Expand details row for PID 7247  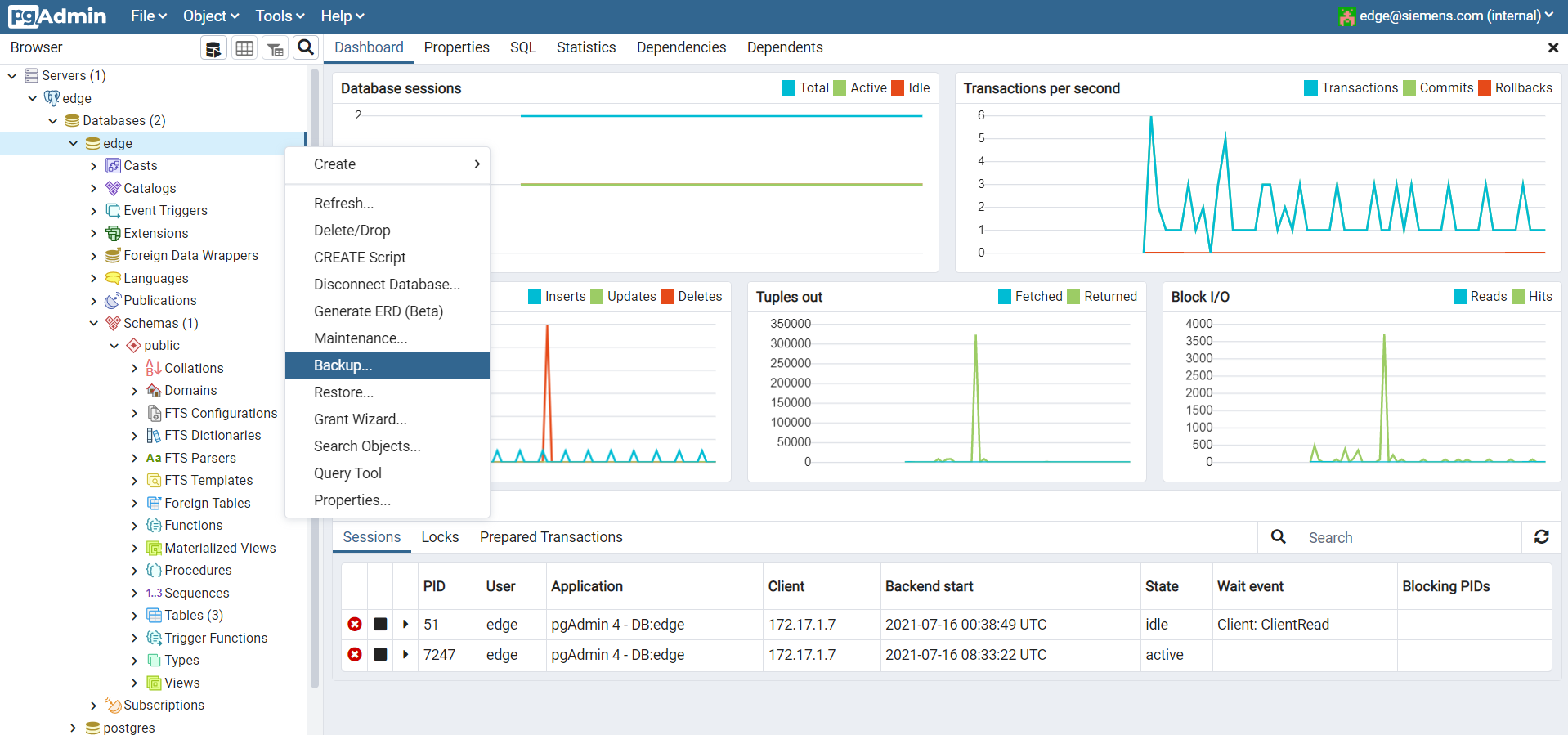tap(405, 655)
